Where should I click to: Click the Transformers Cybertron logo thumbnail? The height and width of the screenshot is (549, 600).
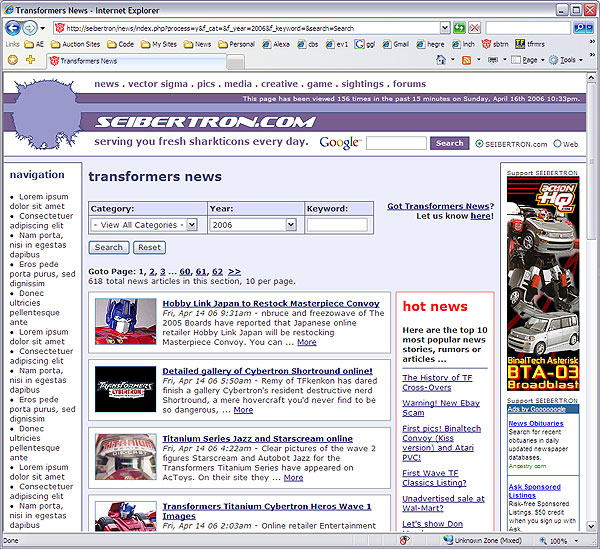[x=126, y=389]
